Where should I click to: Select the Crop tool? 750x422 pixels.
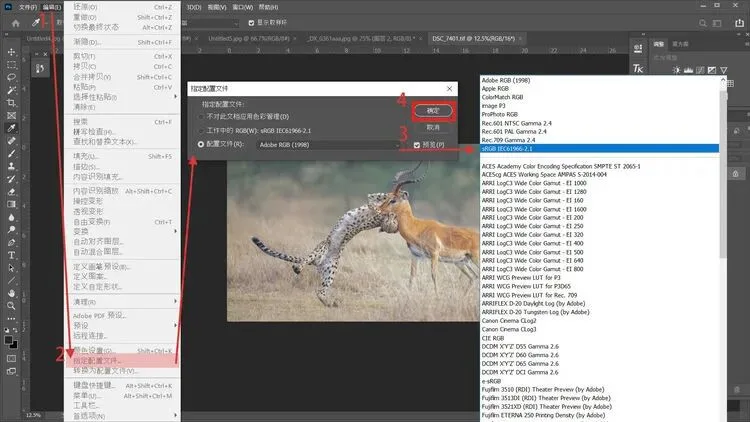click(11, 102)
